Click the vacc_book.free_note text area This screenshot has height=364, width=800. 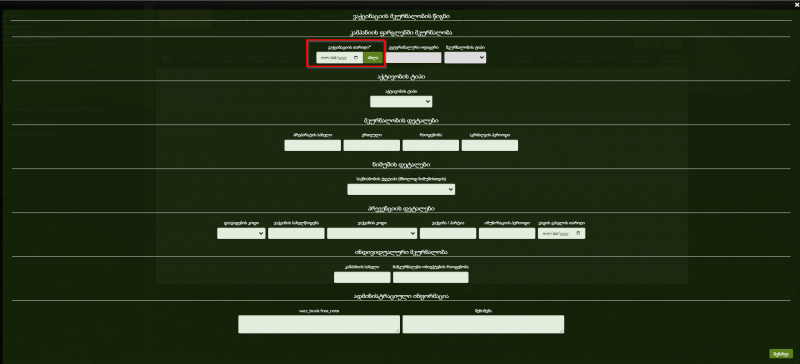tap(319, 324)
